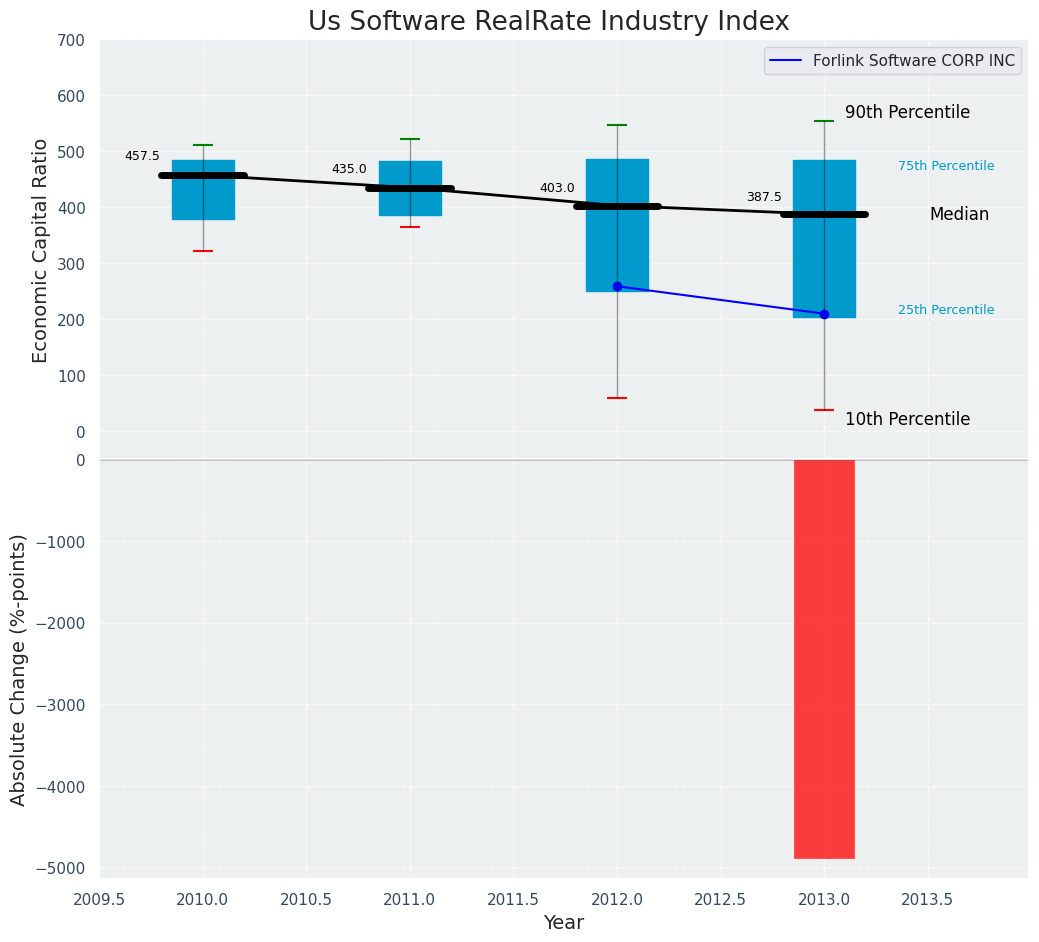
Task: Click the 435.0 median value label
Action: [x=349, y=169]
